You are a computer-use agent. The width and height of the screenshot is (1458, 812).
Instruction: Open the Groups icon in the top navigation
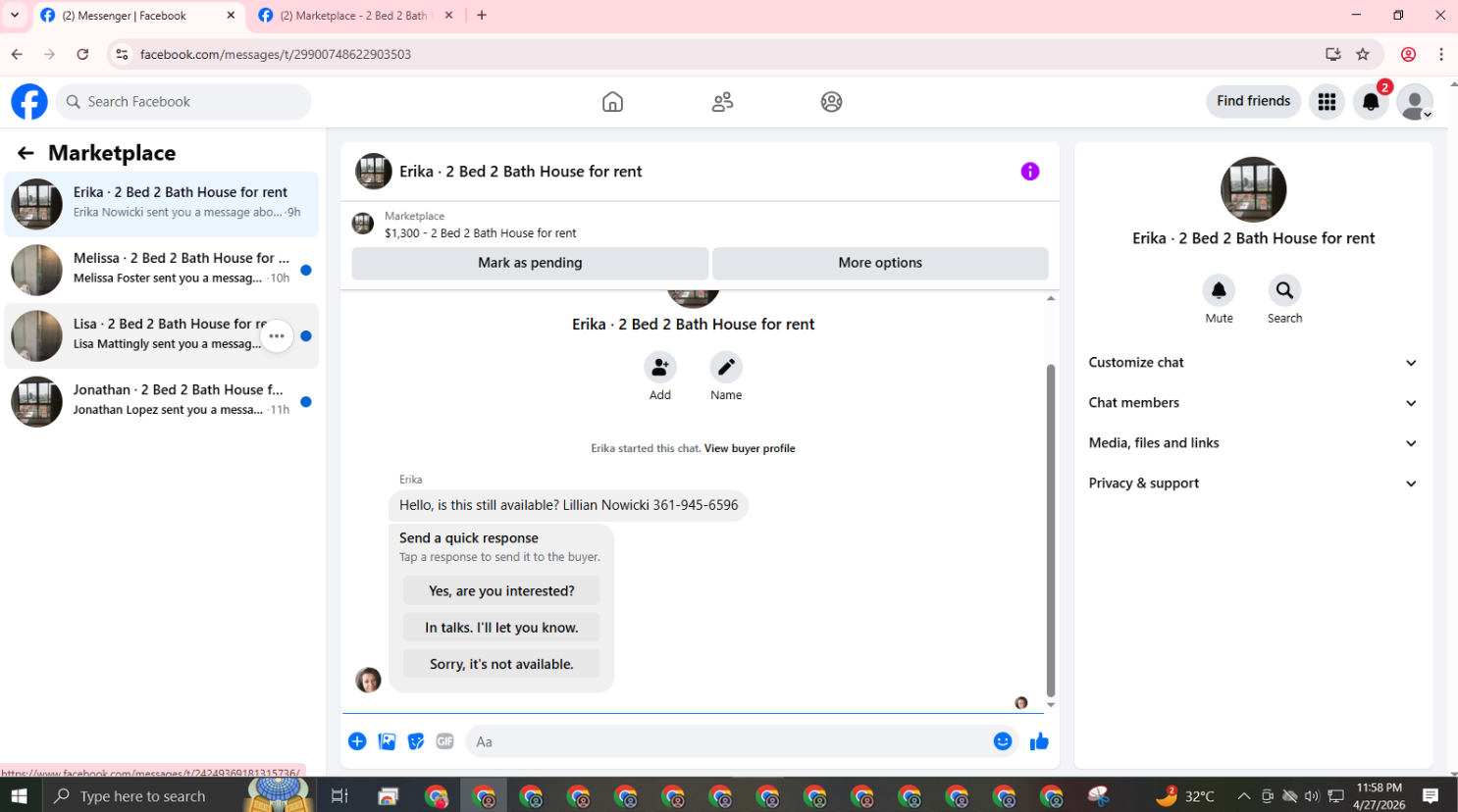(831, 102)
